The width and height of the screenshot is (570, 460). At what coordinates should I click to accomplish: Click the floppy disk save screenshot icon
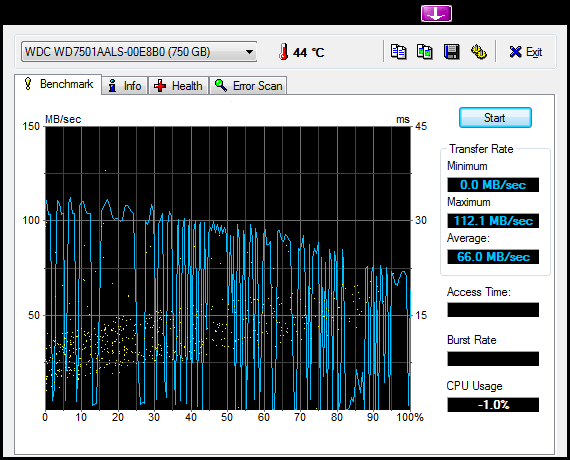point(451,52)
